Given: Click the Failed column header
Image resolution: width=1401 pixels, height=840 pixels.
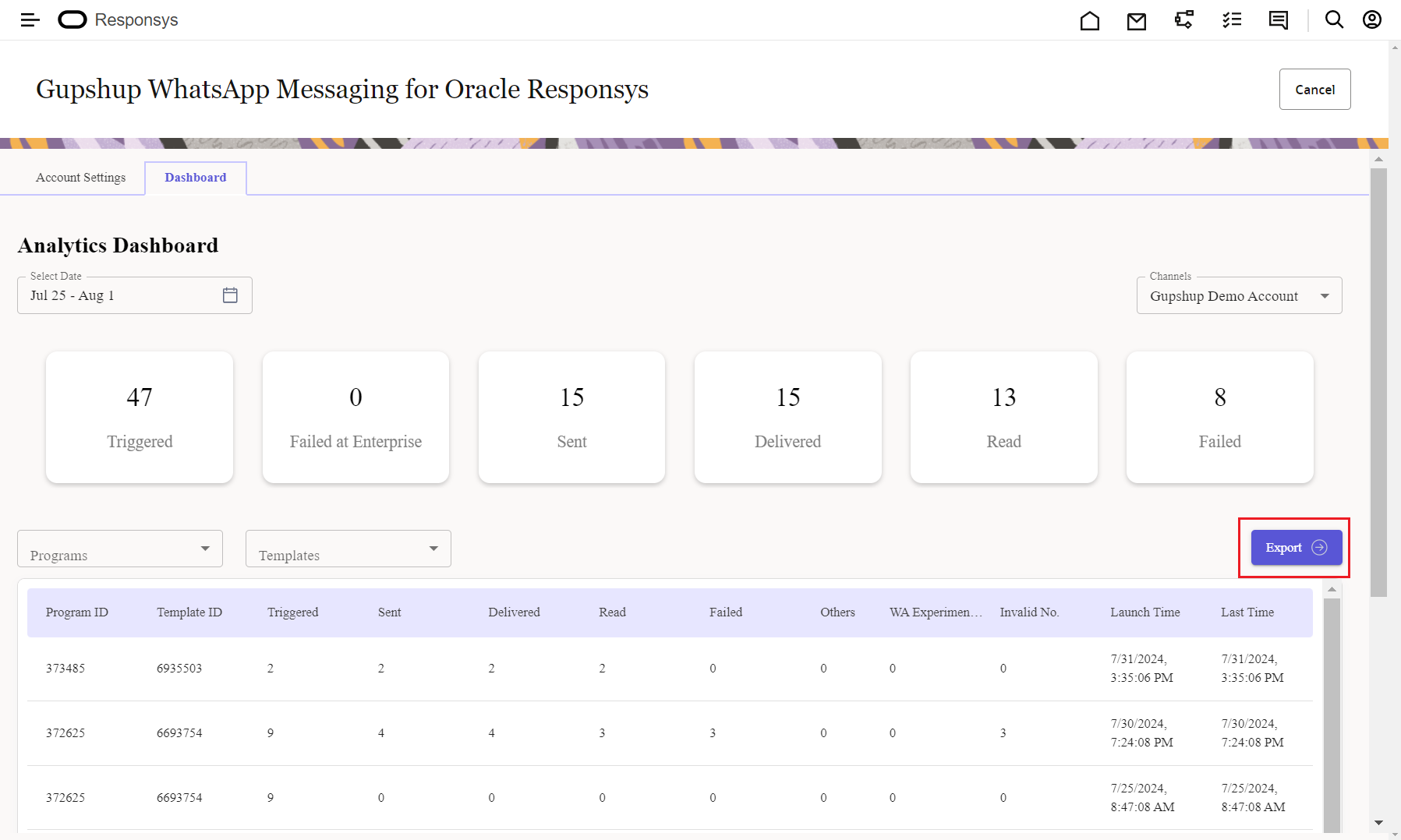Looking at the screenshot, I should [726, 612].
